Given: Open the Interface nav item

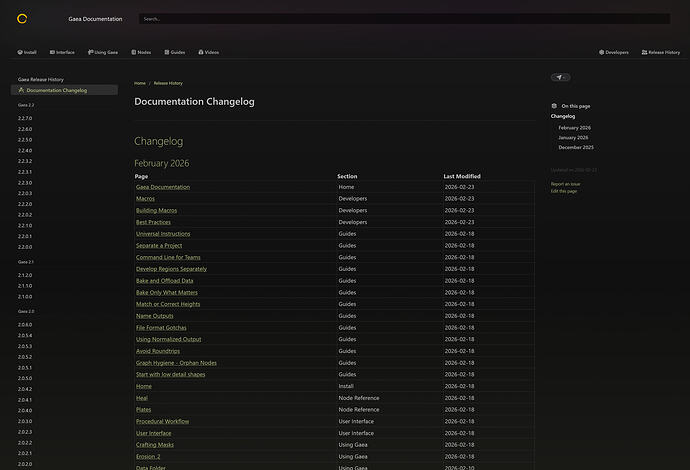Looking at the screenshot, I should [x=62, y=52].
